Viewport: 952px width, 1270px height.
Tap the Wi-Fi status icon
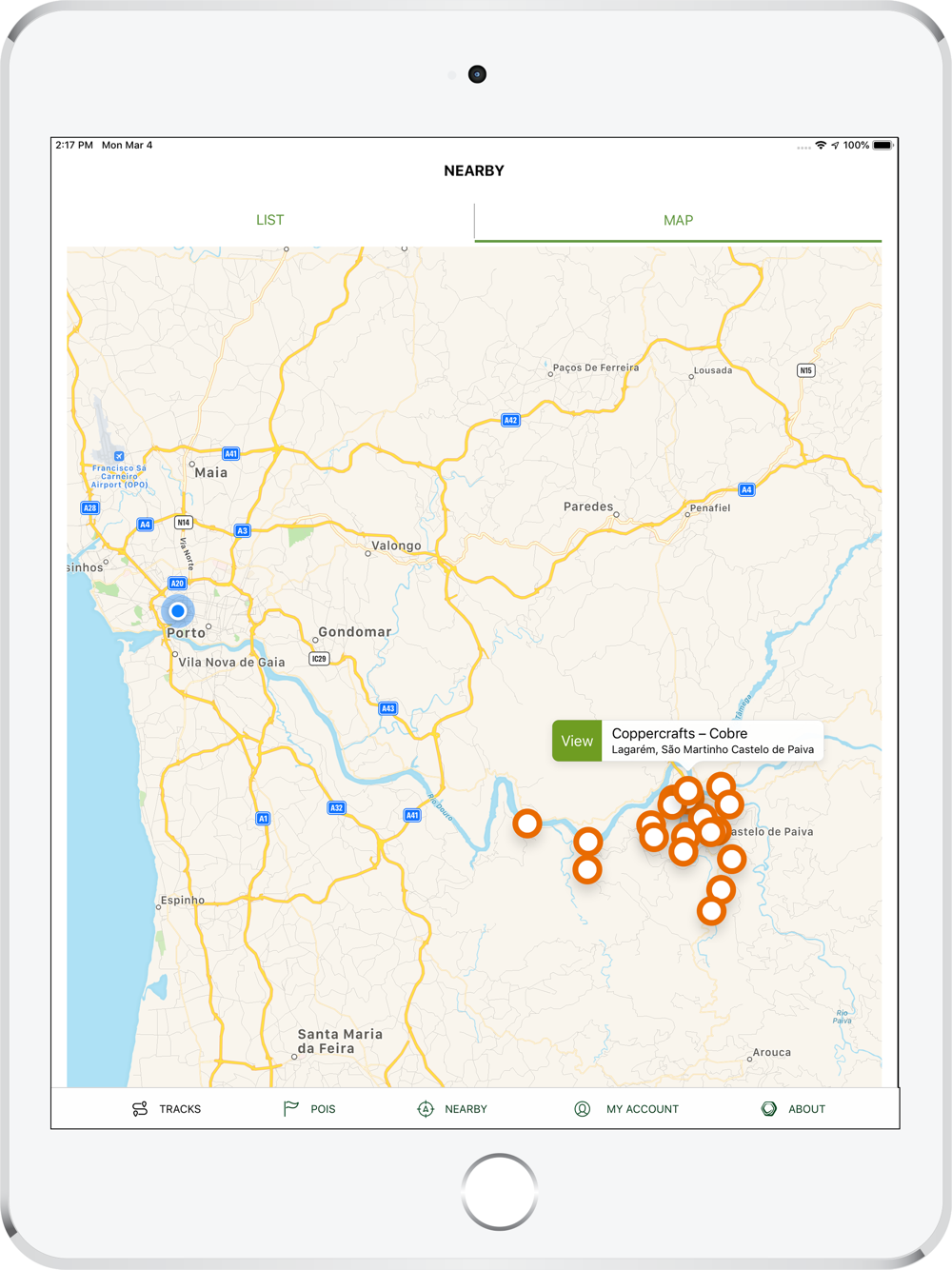click(821, 146)
